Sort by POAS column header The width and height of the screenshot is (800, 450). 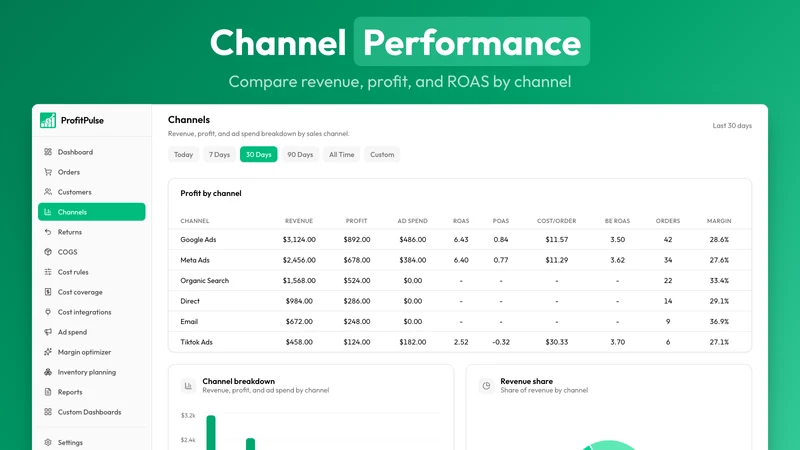point(501,221)
